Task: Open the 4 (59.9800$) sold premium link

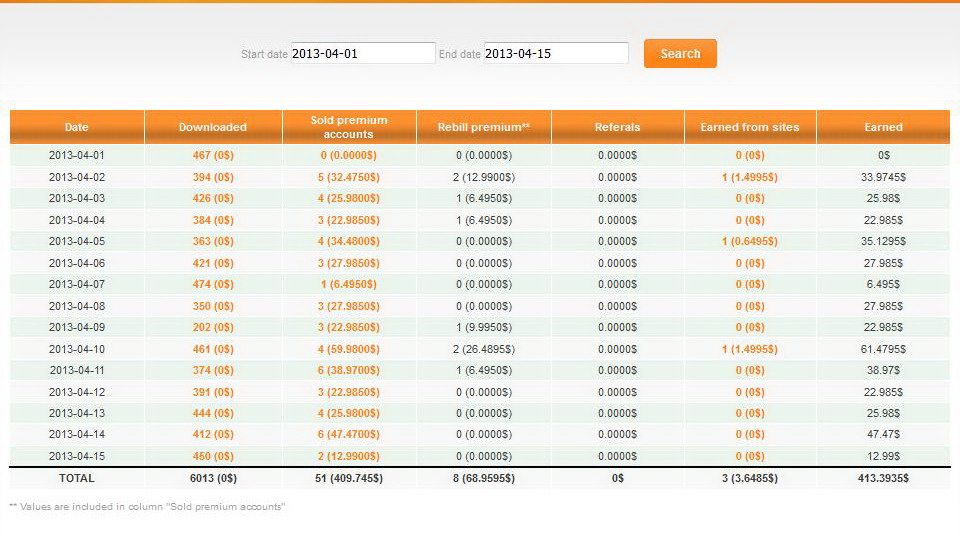Action: click(349, 350)
